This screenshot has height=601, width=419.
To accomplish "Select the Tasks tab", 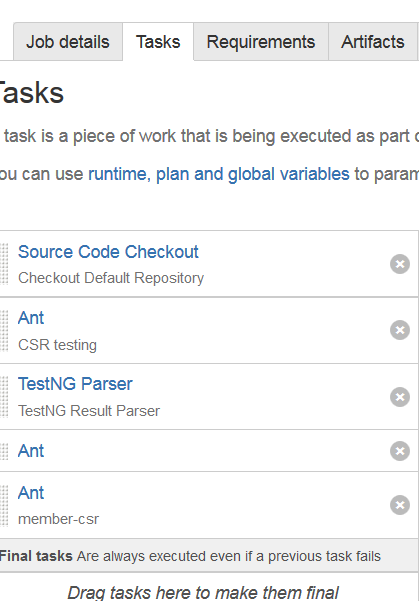I will (x=158, y=41).
